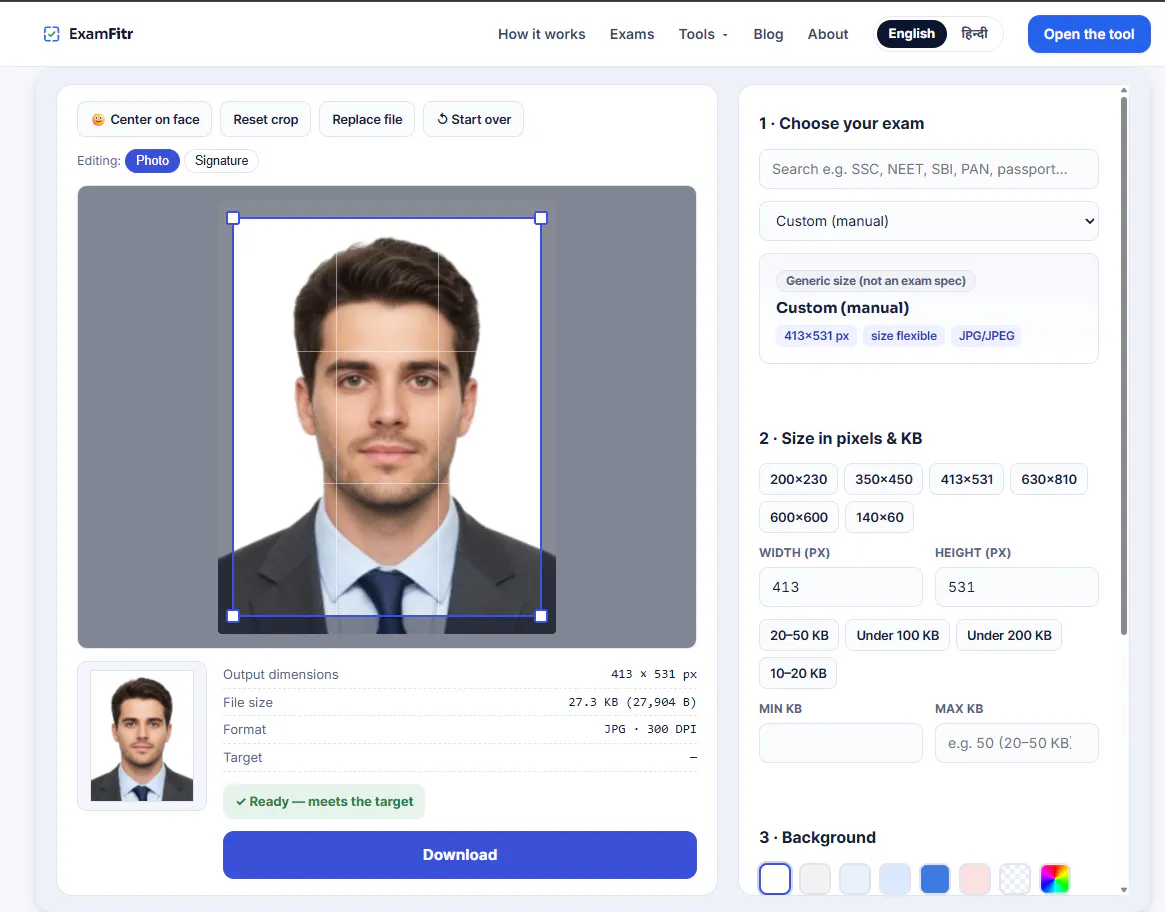Select the Under 200 KB preset
This screenshot has height=912, width=1165.
[x=1009, y=636]
